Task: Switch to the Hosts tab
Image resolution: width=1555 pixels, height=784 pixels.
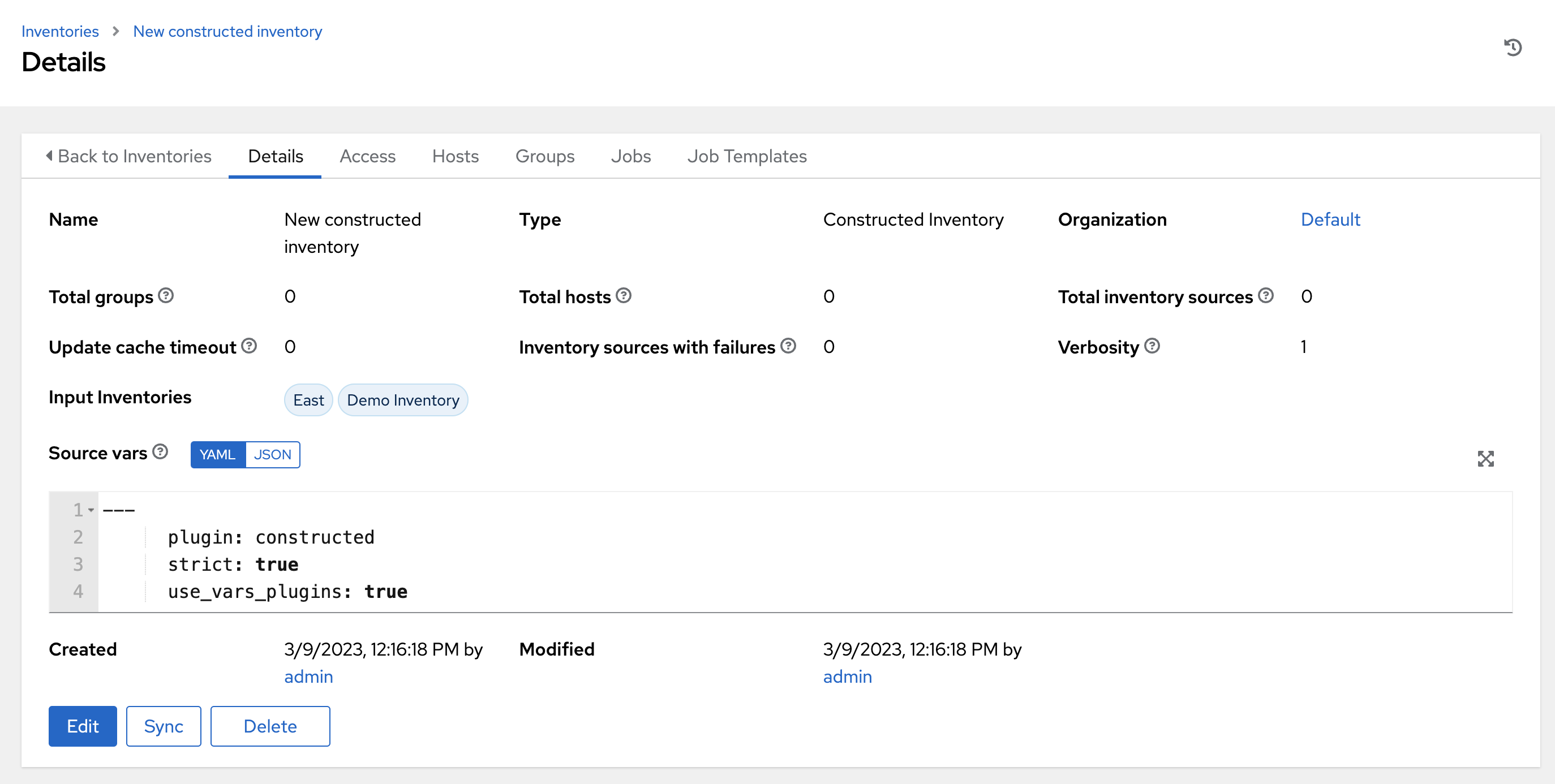Action: coord(454,156)
